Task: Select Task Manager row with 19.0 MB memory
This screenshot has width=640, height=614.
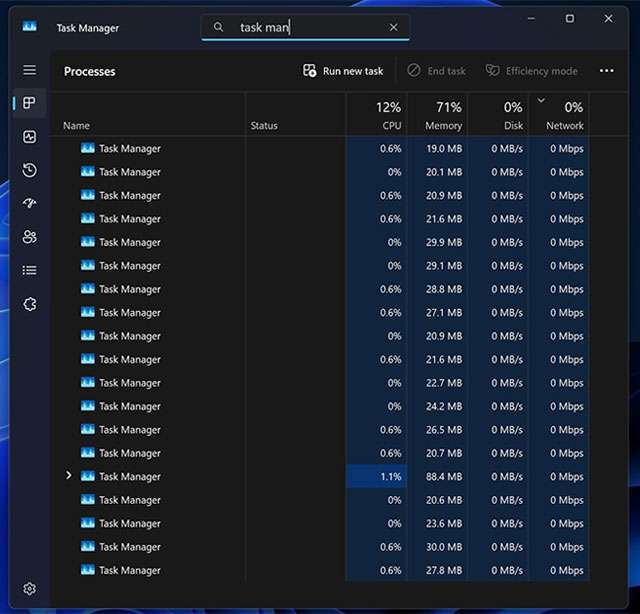Action: [x=322, y=148]
